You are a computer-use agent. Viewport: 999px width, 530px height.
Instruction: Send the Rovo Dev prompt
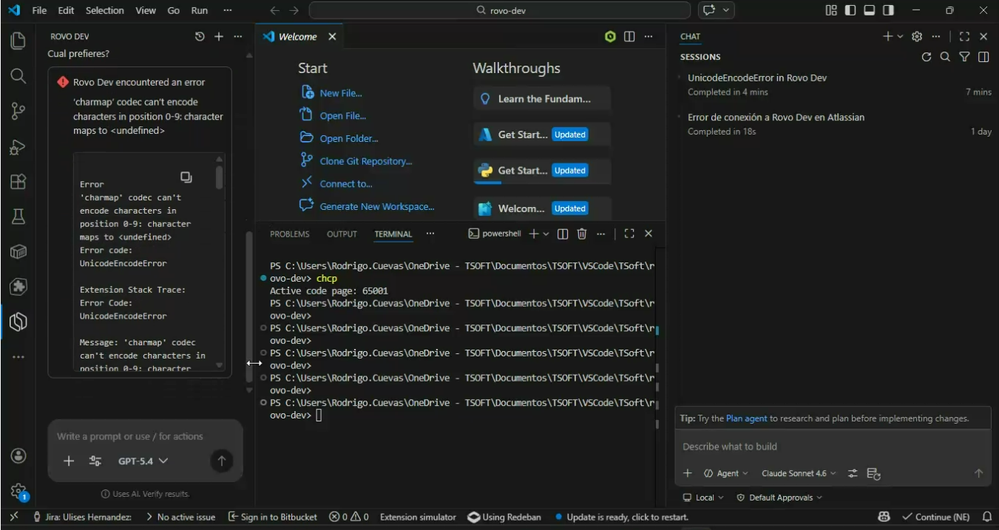coord(221,461)
